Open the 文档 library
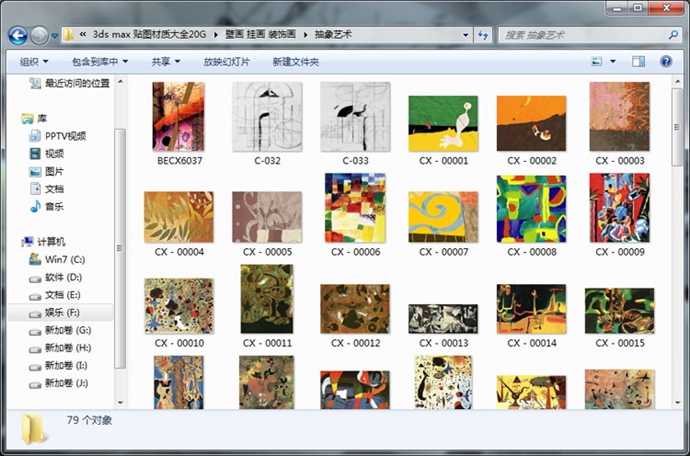Viewport: 690px width, 456px height. coord(47,189)
